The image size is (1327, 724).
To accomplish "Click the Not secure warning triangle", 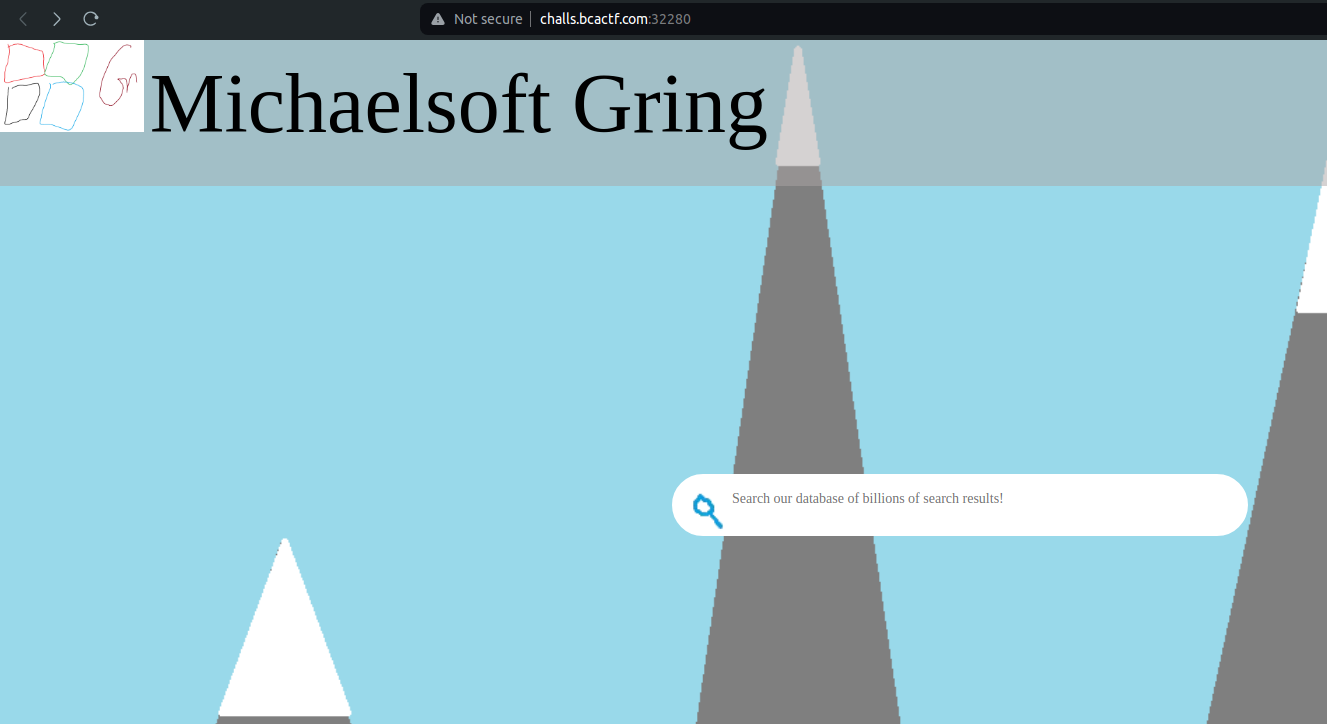I will pyautogui.click(x=437, y=19).
